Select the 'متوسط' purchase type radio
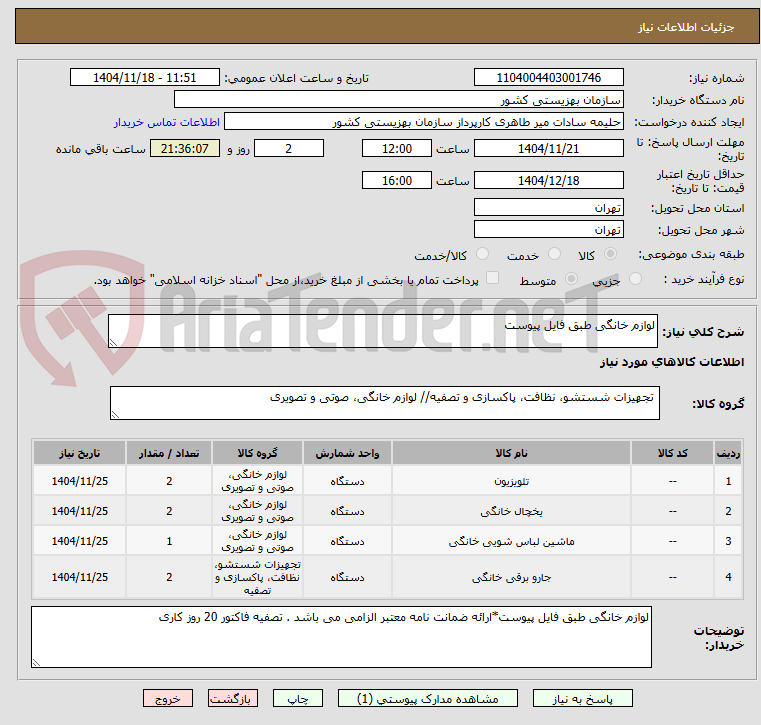This screenshot has width=761, height=725. coord(571,279)
